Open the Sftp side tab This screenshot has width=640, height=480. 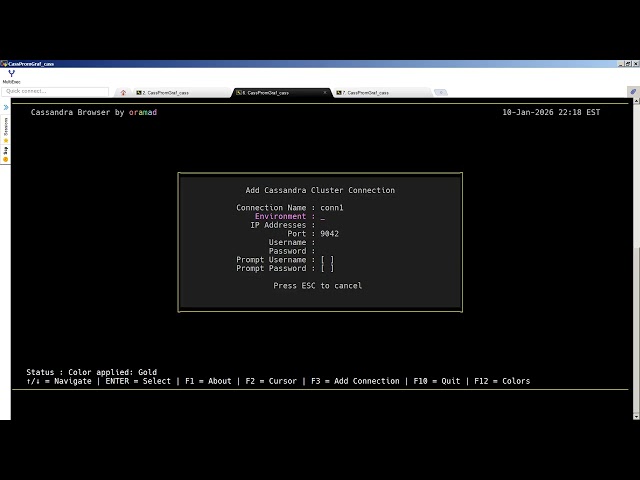tap(6, 153)
